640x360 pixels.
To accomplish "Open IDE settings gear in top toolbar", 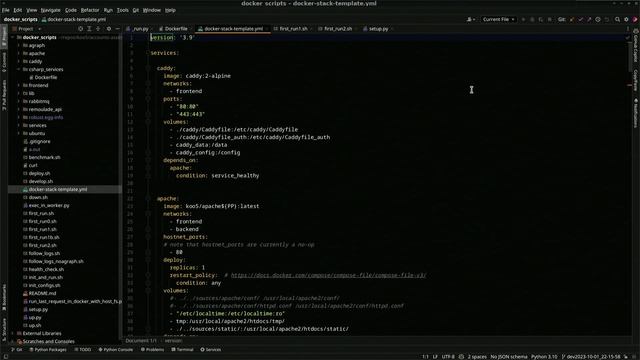I will 627,19.
